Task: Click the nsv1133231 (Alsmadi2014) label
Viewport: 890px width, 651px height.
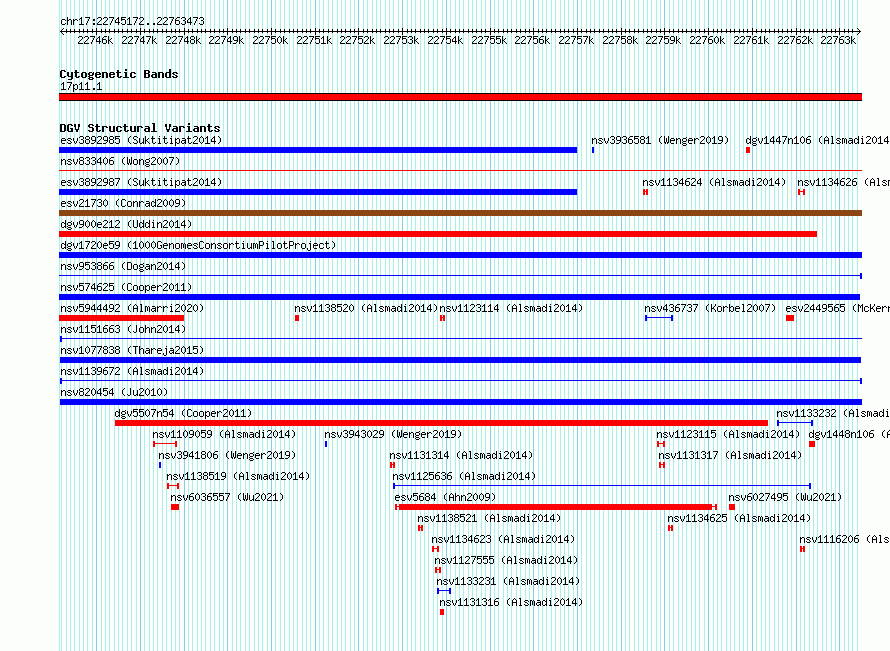Action: click(x=508, y=581)
